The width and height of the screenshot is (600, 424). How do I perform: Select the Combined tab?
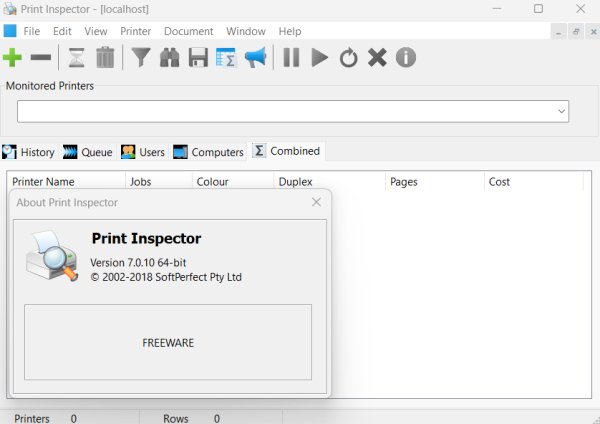(286, 151)
